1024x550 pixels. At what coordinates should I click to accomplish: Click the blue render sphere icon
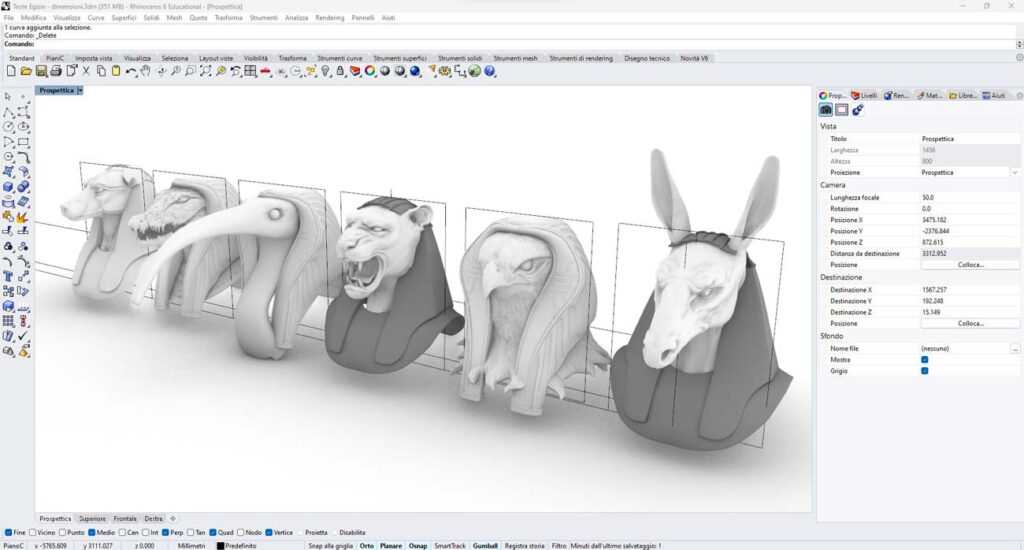(x=415, y=71)
